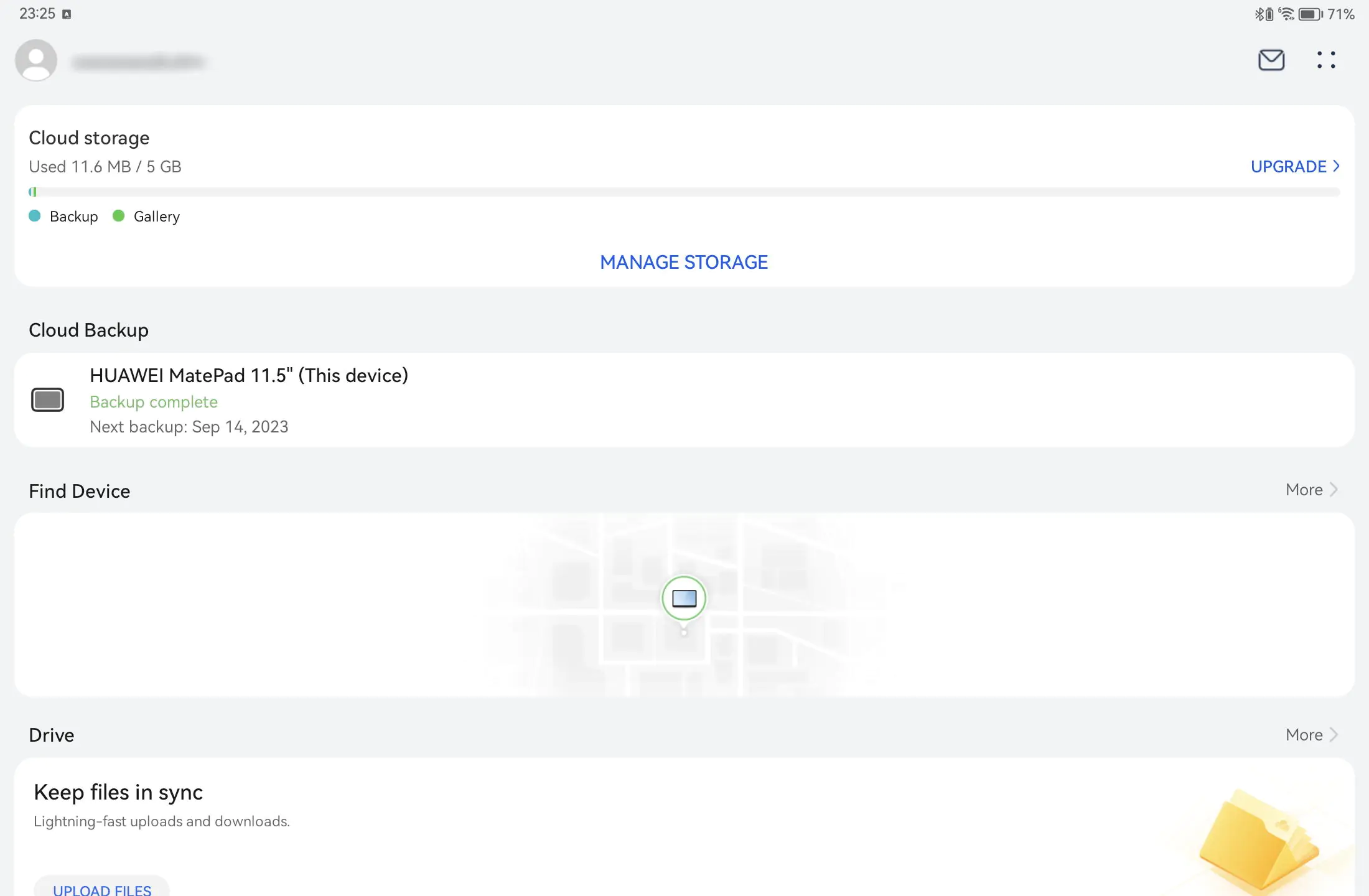Tap the profile avatar picture

(x=36, y=60)
